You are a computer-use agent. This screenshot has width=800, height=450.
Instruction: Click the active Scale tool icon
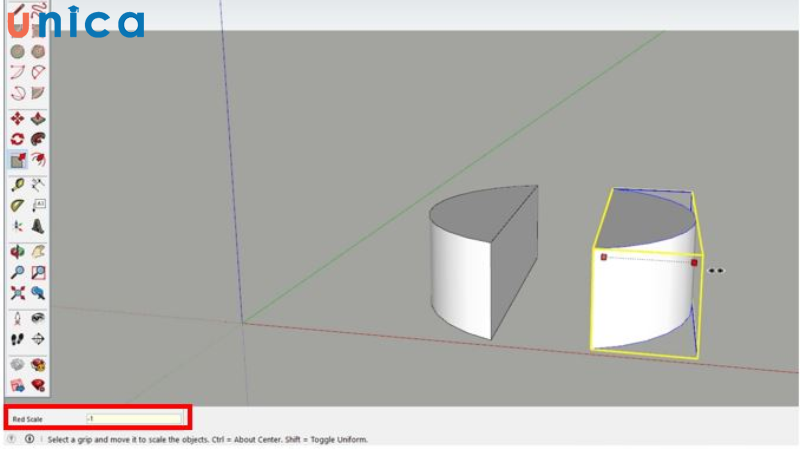point(18,160)
